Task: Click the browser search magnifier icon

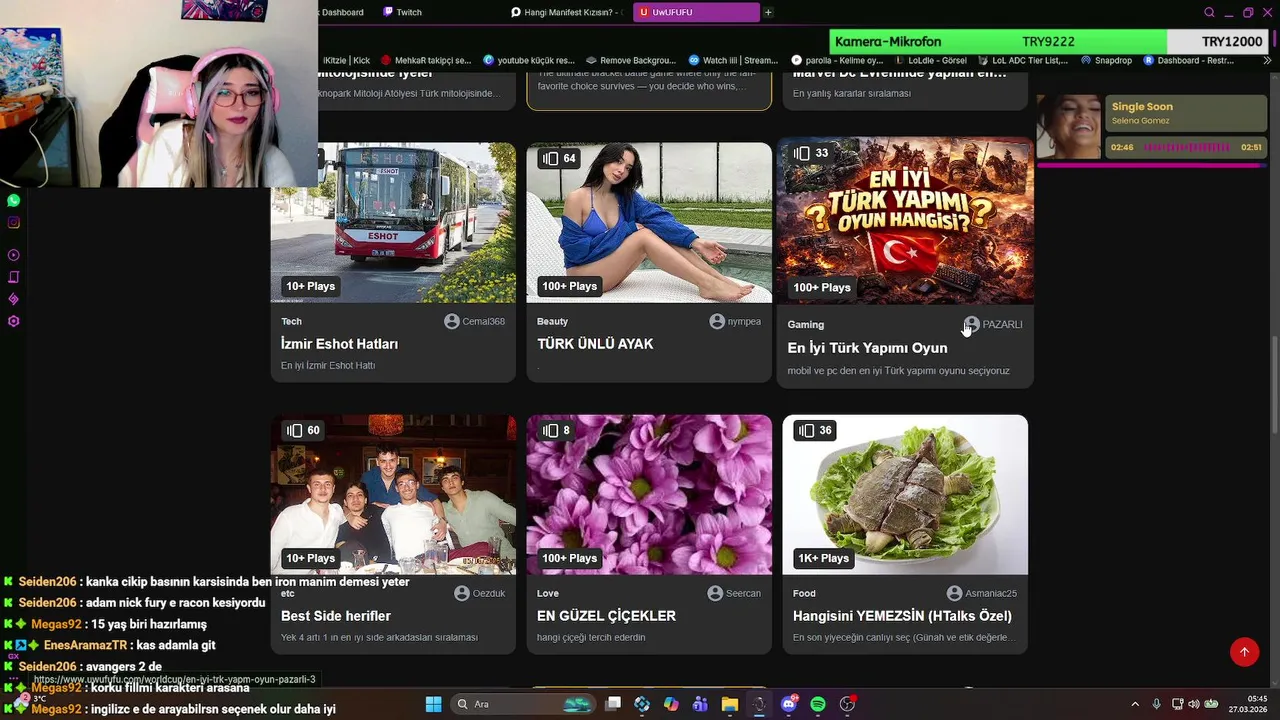Action: 1210,12
